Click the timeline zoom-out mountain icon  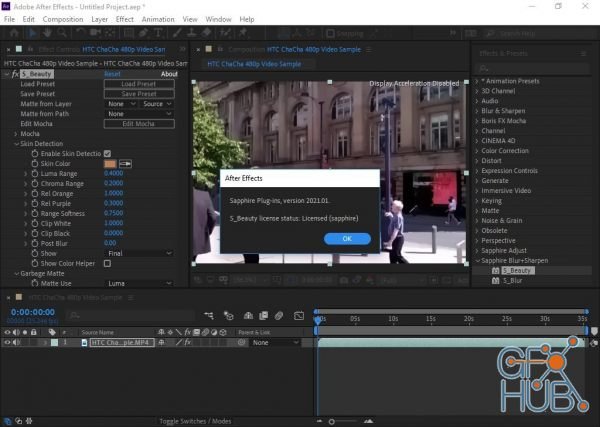pos(320,421)
